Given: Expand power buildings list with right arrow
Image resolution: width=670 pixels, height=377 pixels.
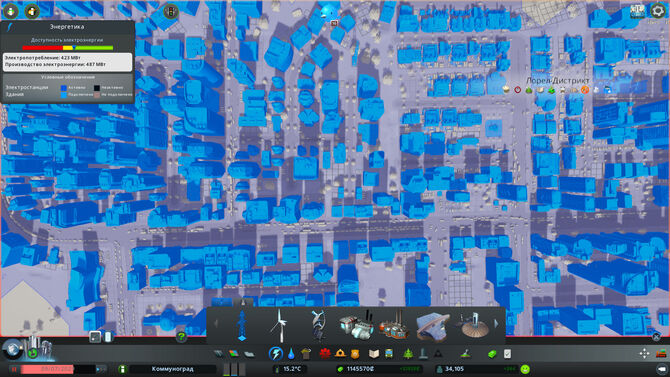Looking at the screenshot, I should click(496, 324).
